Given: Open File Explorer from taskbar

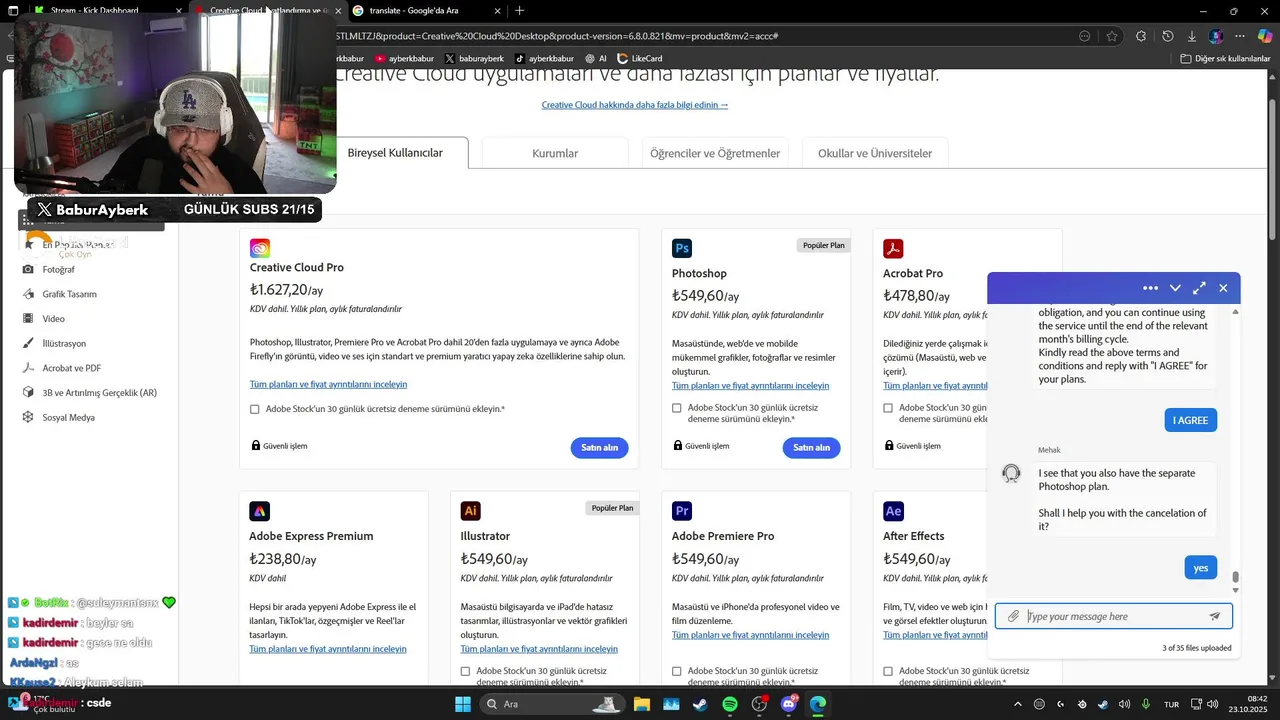Looking at the screenshot, I should click(641, 704).
